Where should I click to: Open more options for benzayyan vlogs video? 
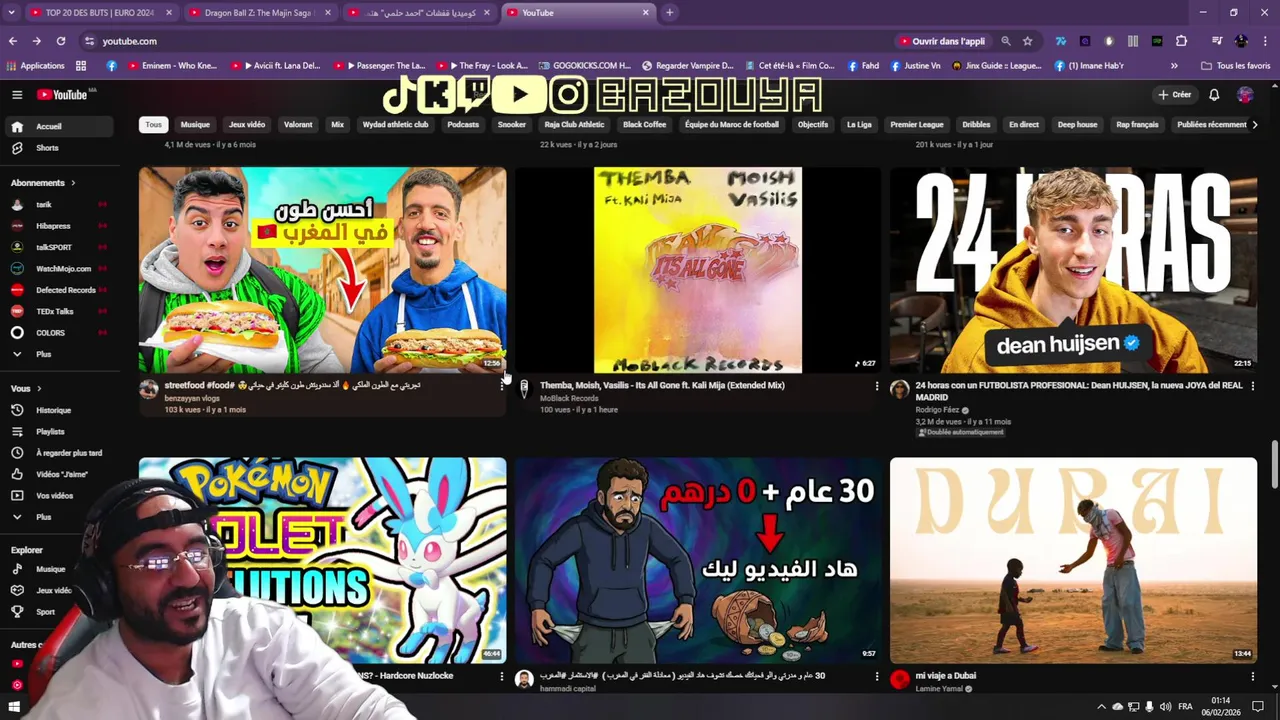(x=502, y=386)
